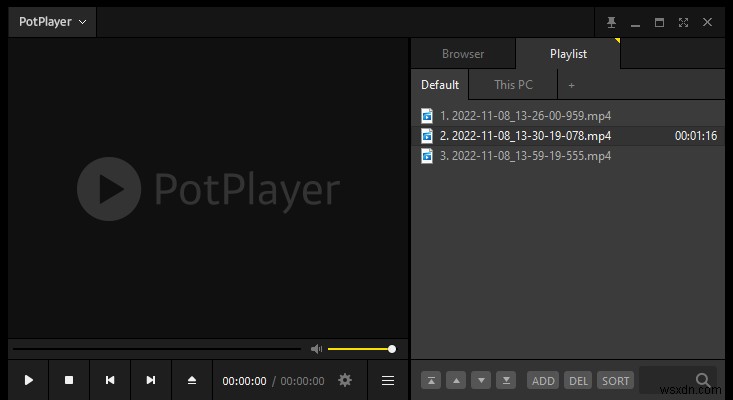Open the PotPlayer main menu dropdown

[x=52, y=22]
